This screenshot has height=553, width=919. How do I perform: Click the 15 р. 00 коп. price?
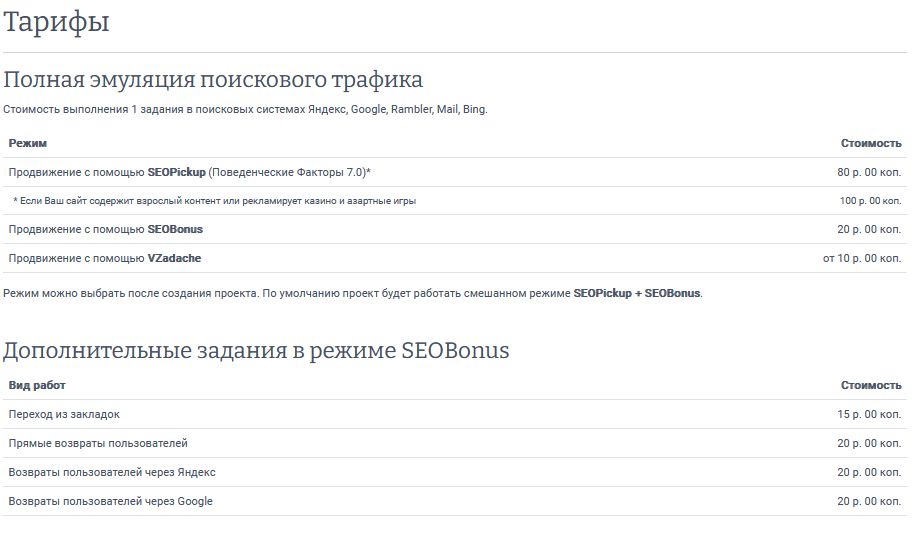point(868,414)
